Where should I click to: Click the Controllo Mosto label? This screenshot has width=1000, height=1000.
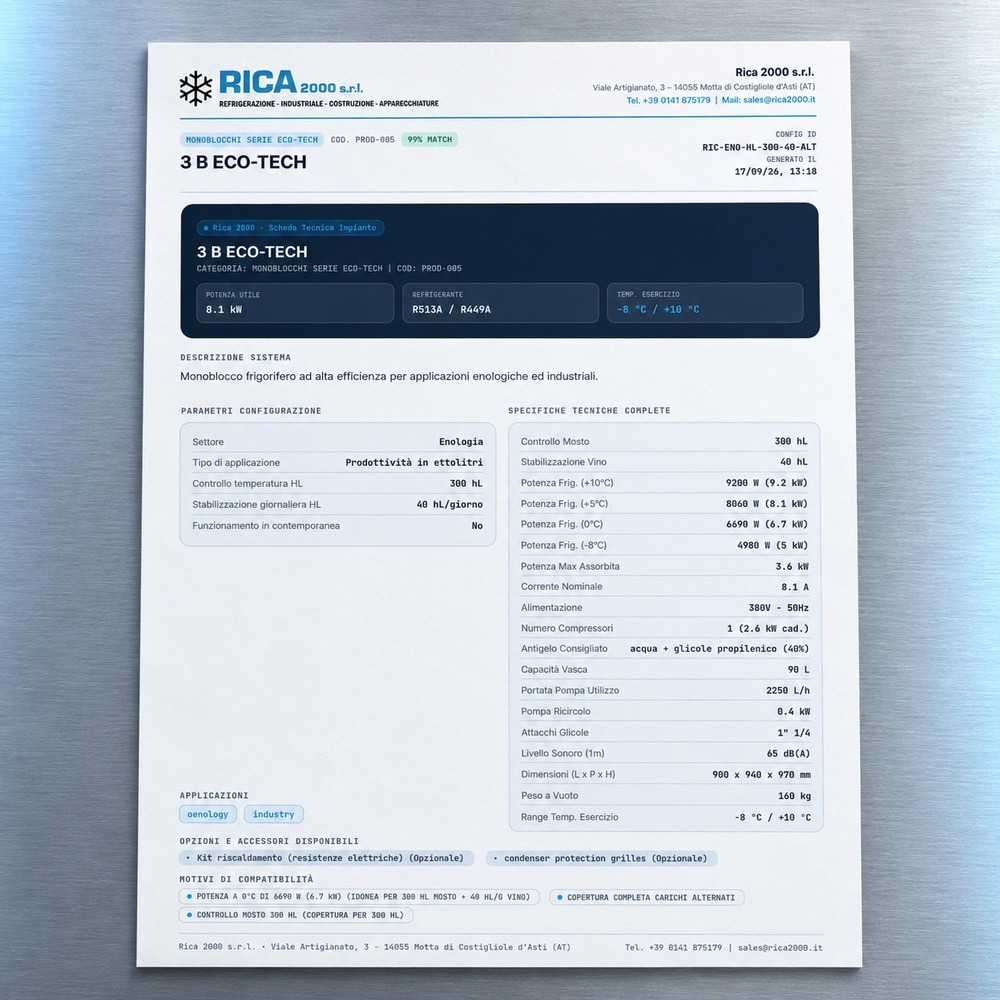[x=555, y=441]
